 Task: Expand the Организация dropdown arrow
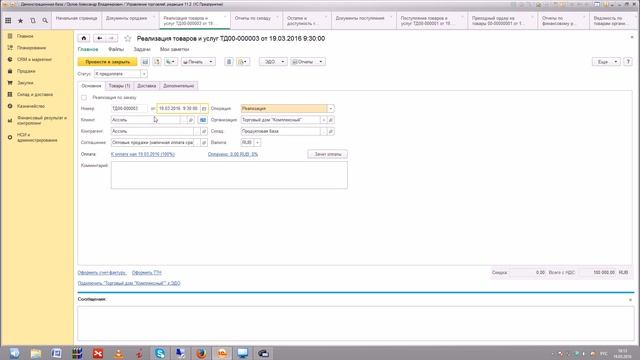click(x=323, y=120)
